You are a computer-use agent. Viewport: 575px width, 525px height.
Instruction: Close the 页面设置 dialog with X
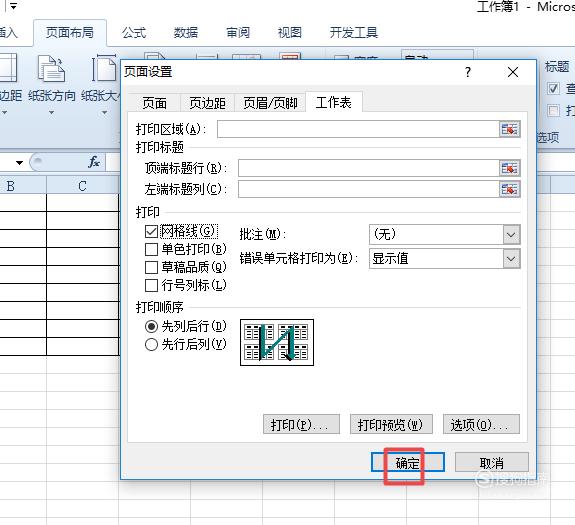coord(513,72)
